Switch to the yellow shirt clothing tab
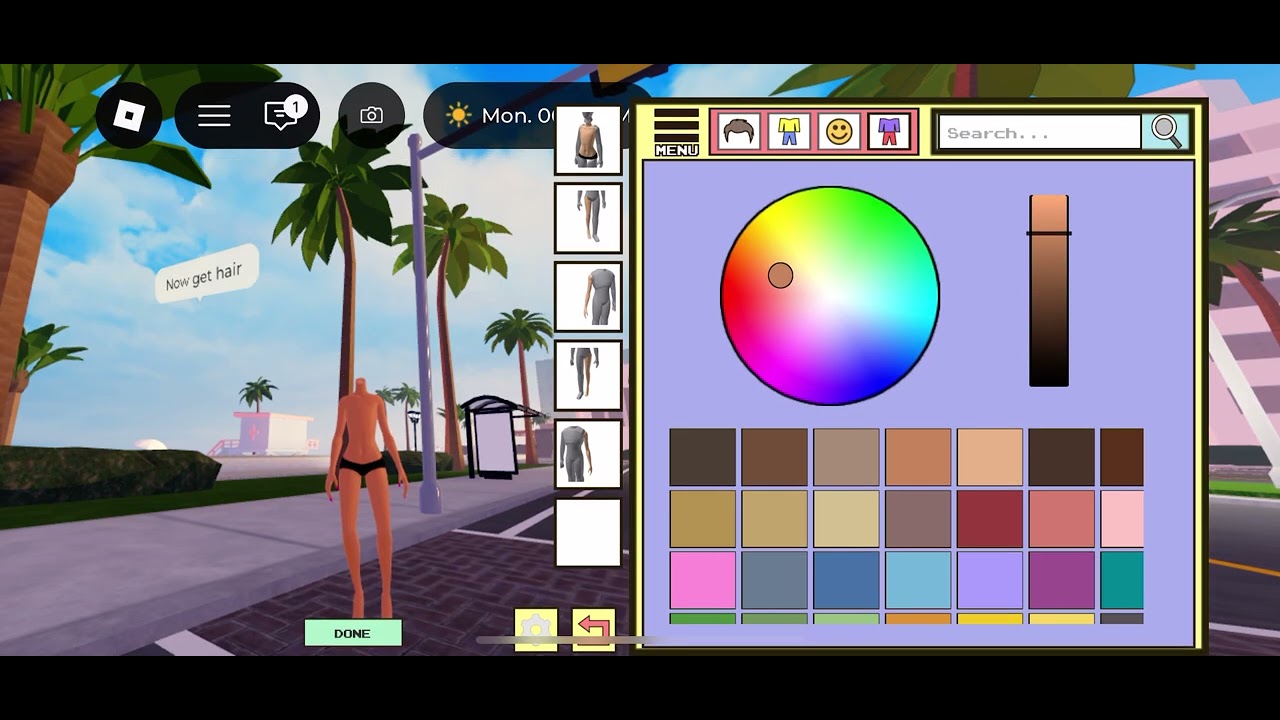The image size is (1280, 720). click(789, 132)
